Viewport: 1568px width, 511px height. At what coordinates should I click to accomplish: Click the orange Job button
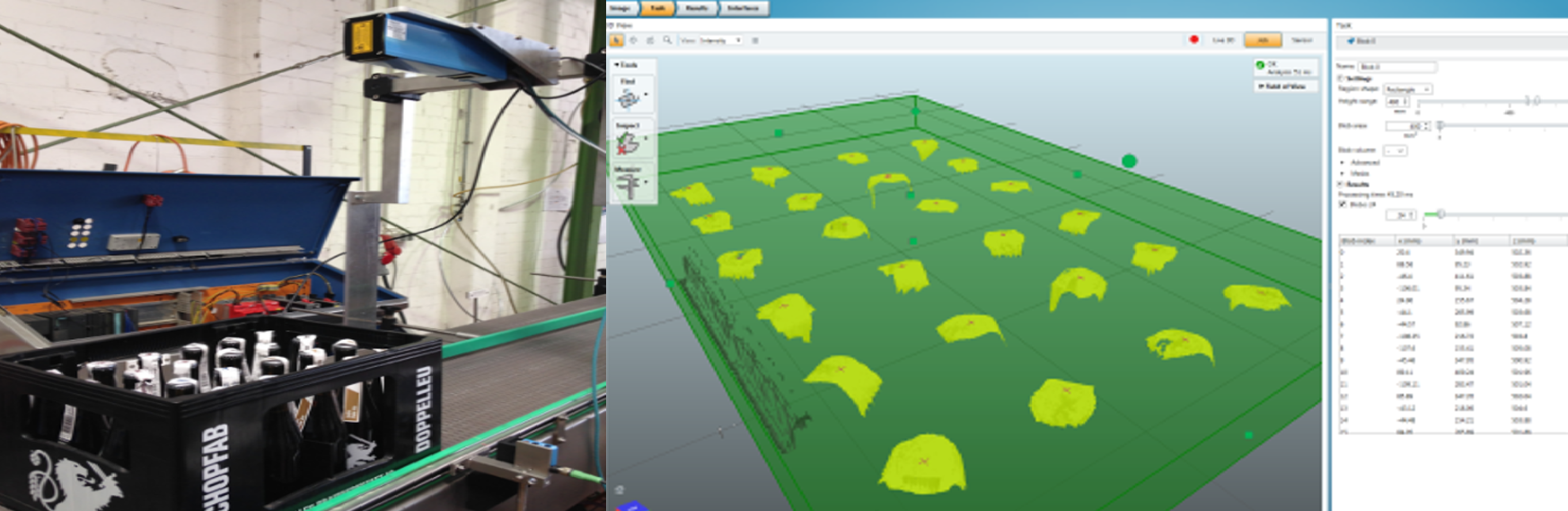click(x=1262, y=40)
